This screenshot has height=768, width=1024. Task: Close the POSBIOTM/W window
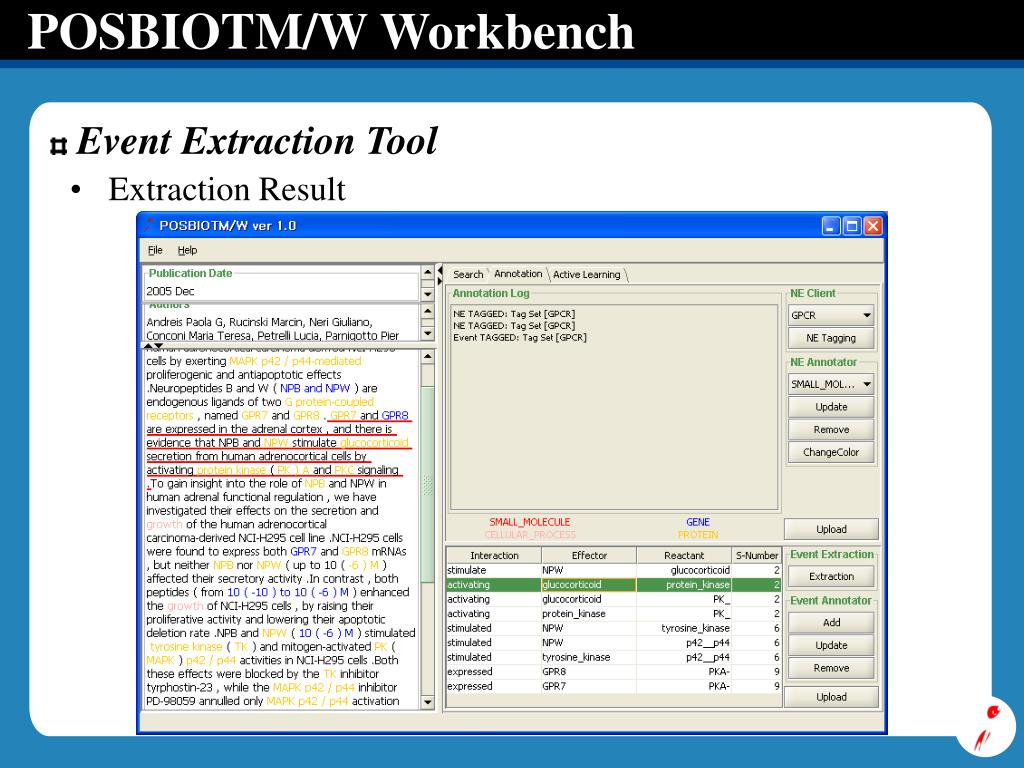[872, 226]
